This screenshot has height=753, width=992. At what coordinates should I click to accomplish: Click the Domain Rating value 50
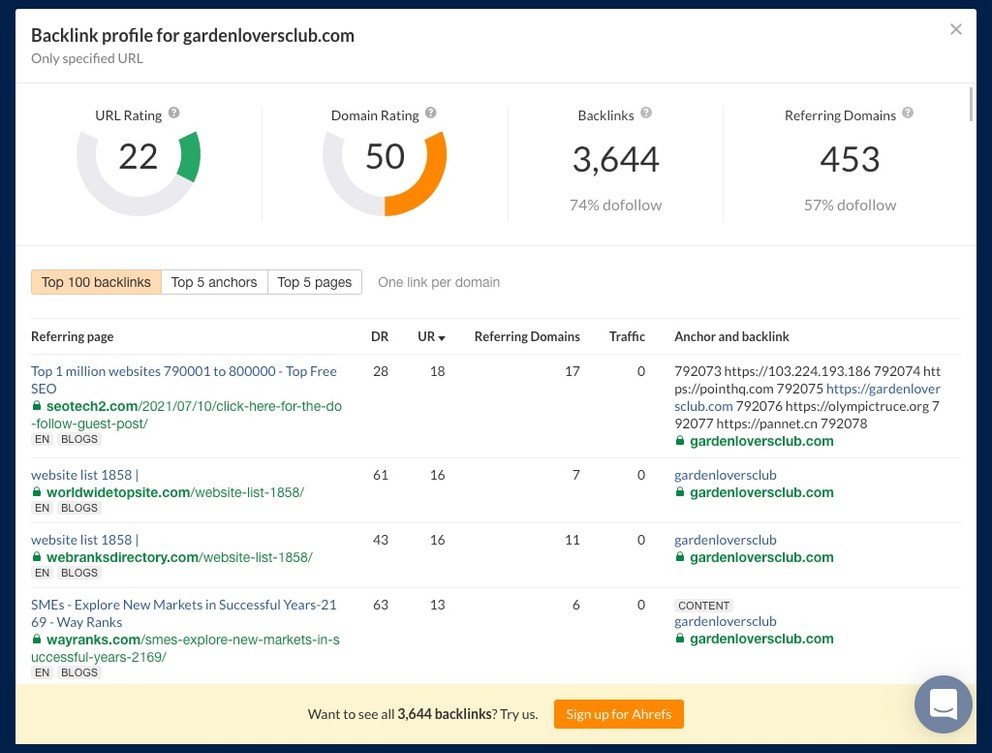click(x=385, y=156)
